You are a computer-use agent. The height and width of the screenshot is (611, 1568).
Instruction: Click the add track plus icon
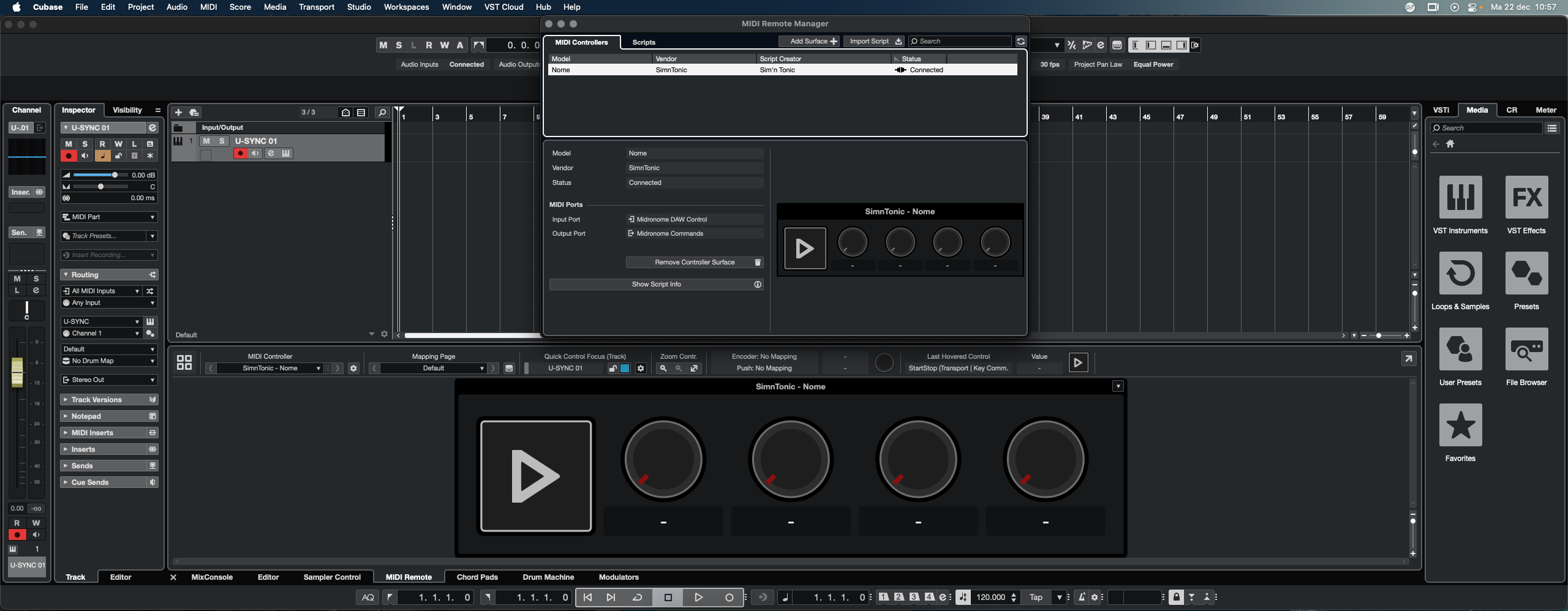[x=178, y=113]
